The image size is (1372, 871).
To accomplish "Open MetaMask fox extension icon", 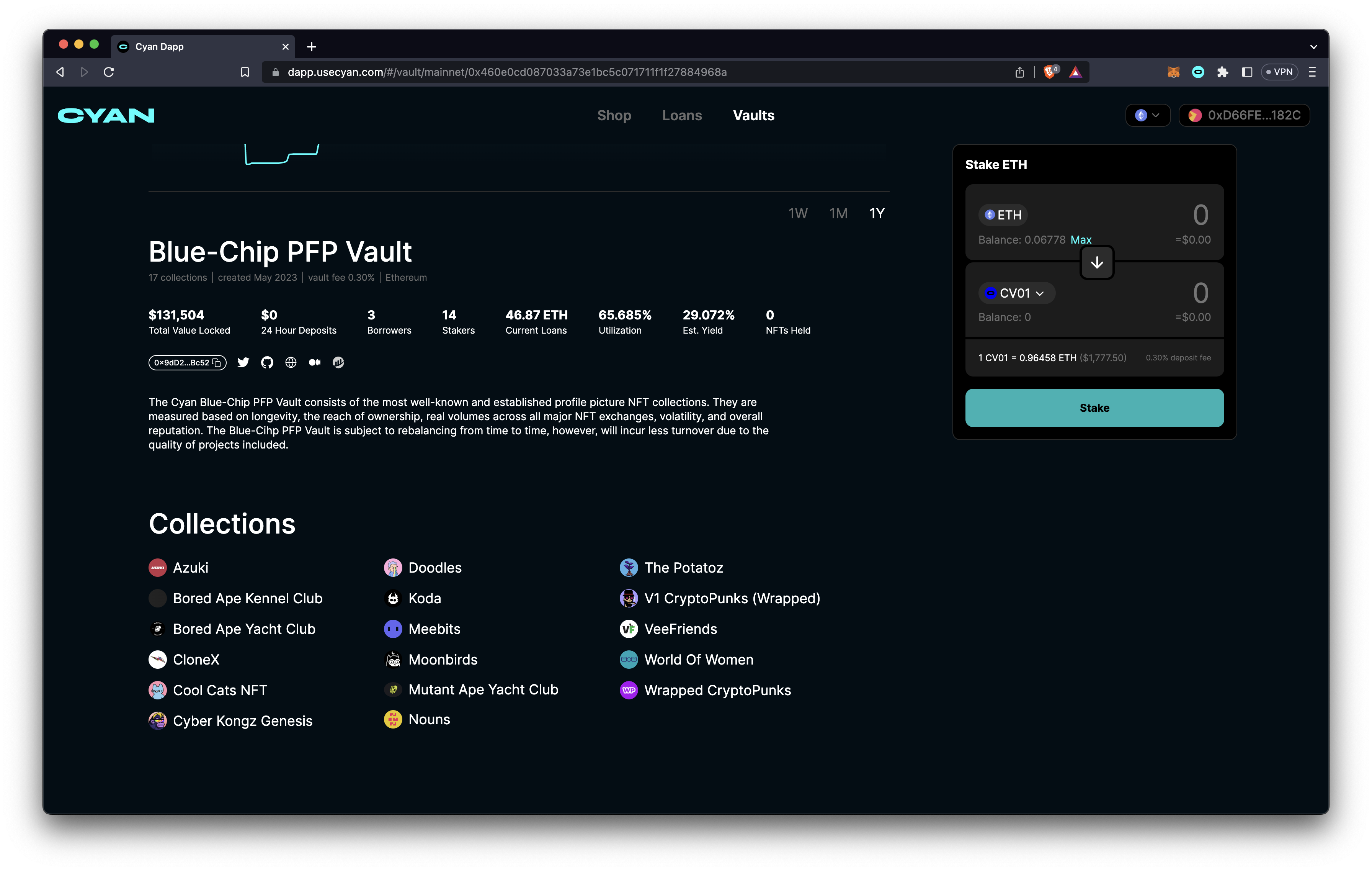I will [1173, 72].
